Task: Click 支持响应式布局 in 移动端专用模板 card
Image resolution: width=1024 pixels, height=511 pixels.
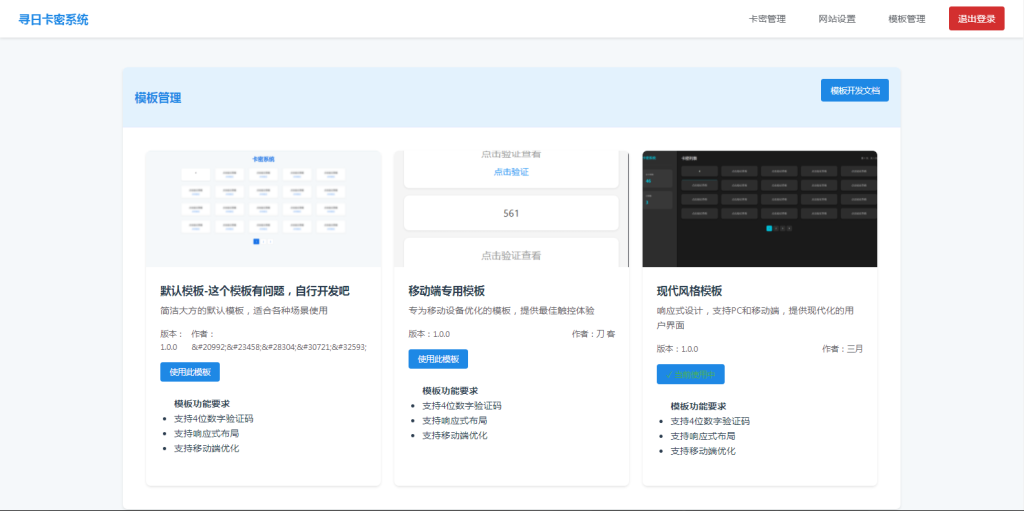Action: 455,420
